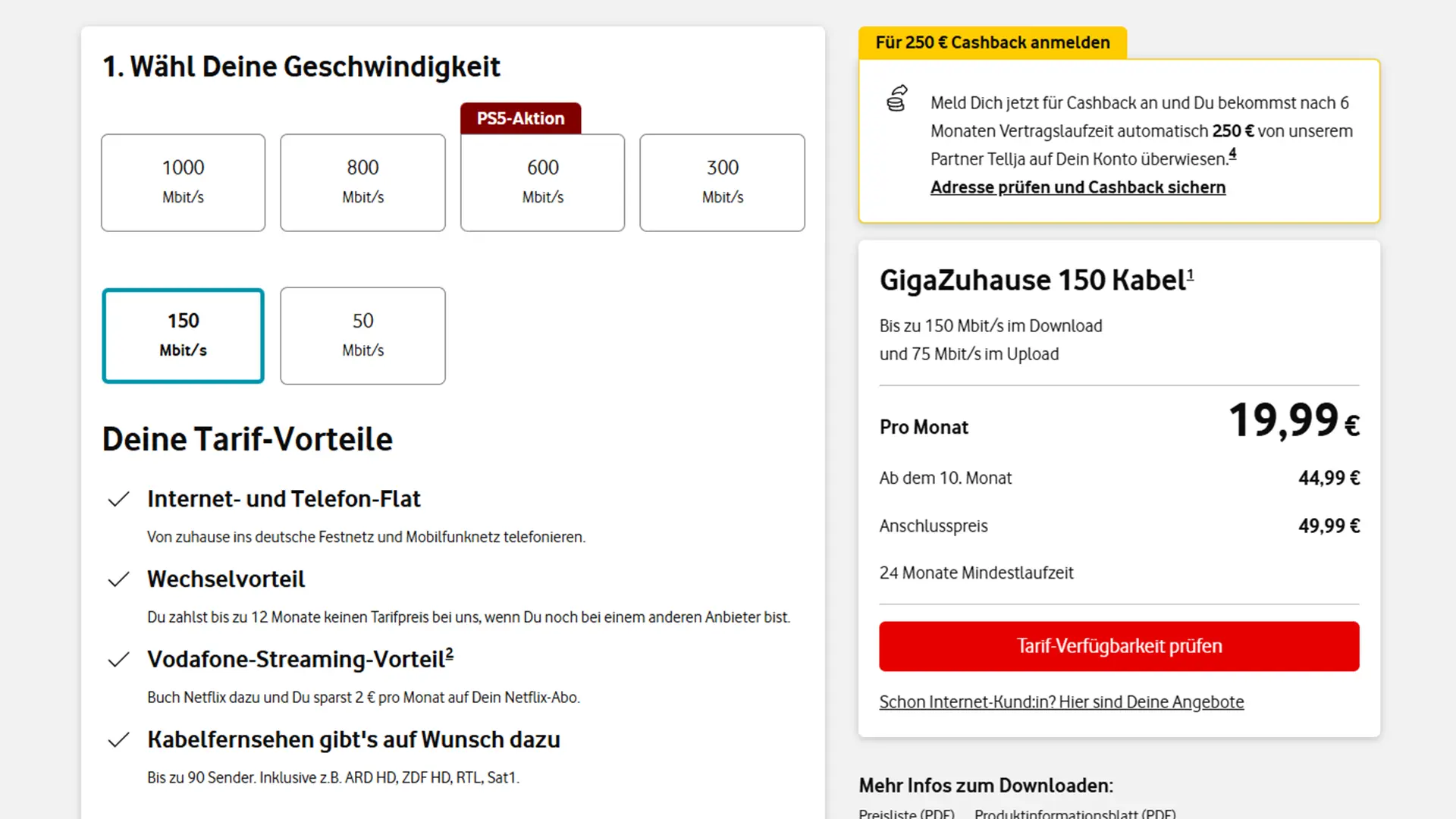This screenshot has width=1456, height=819.
Task: Click the coin stack cashback icon
Action: 896,100
